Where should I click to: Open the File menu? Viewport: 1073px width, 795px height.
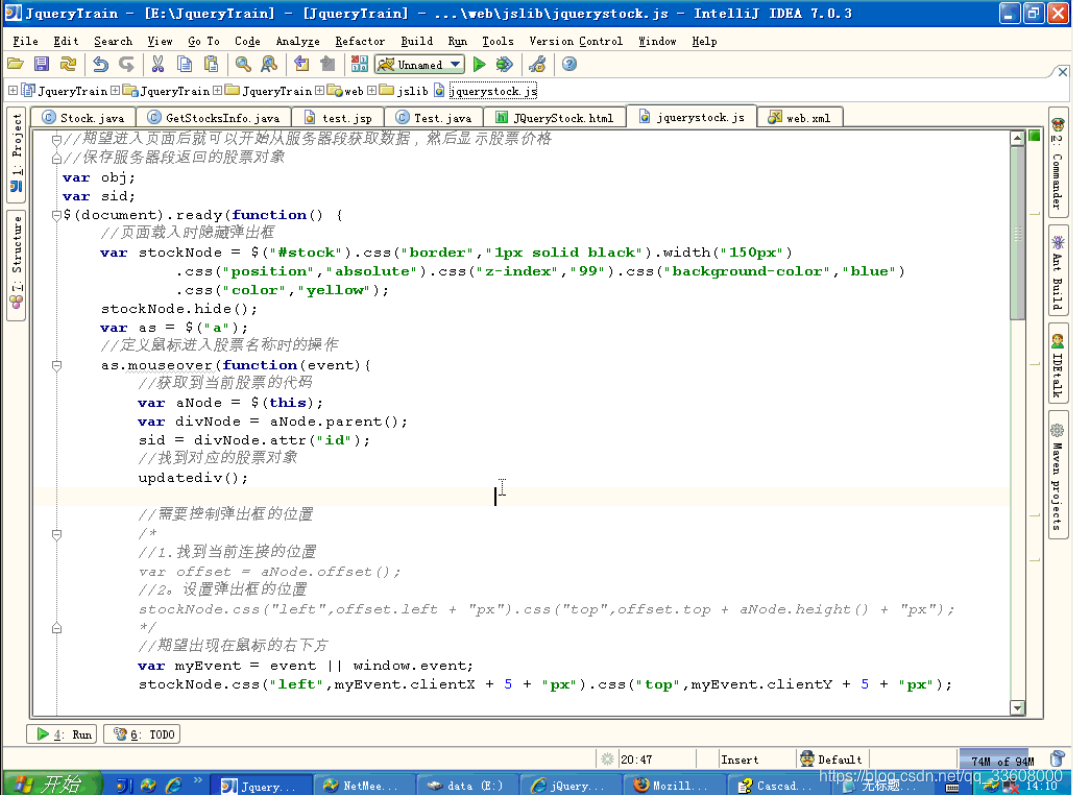click(x=25, y=41)
